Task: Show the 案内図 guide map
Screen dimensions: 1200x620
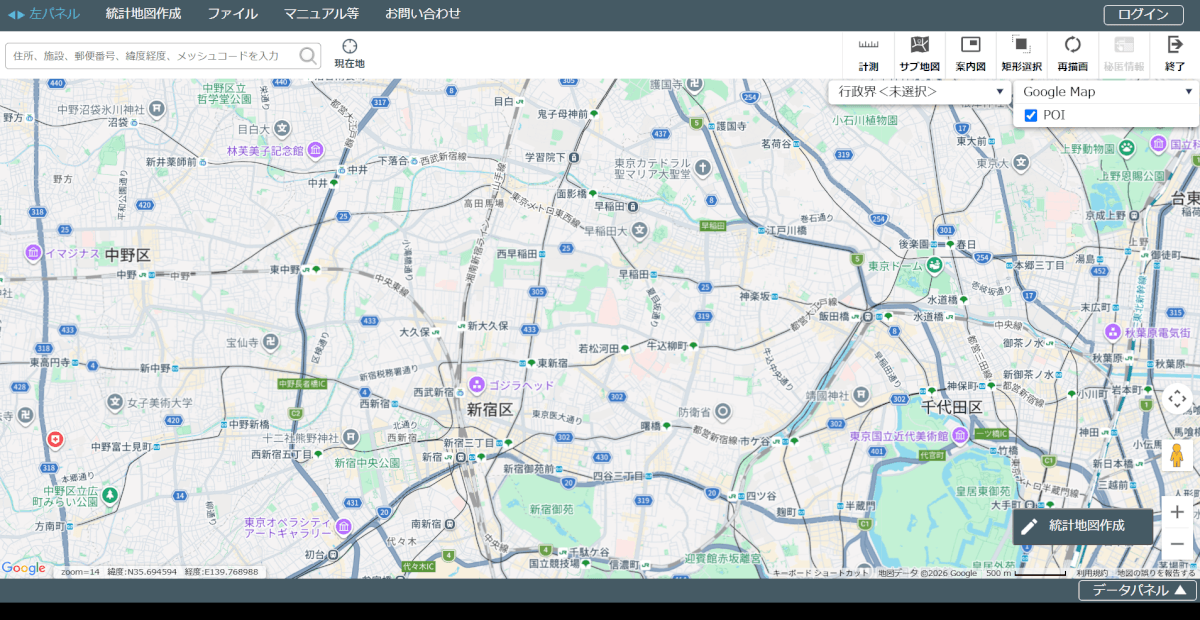Action: pyautogui.click(x=970, y=54)
